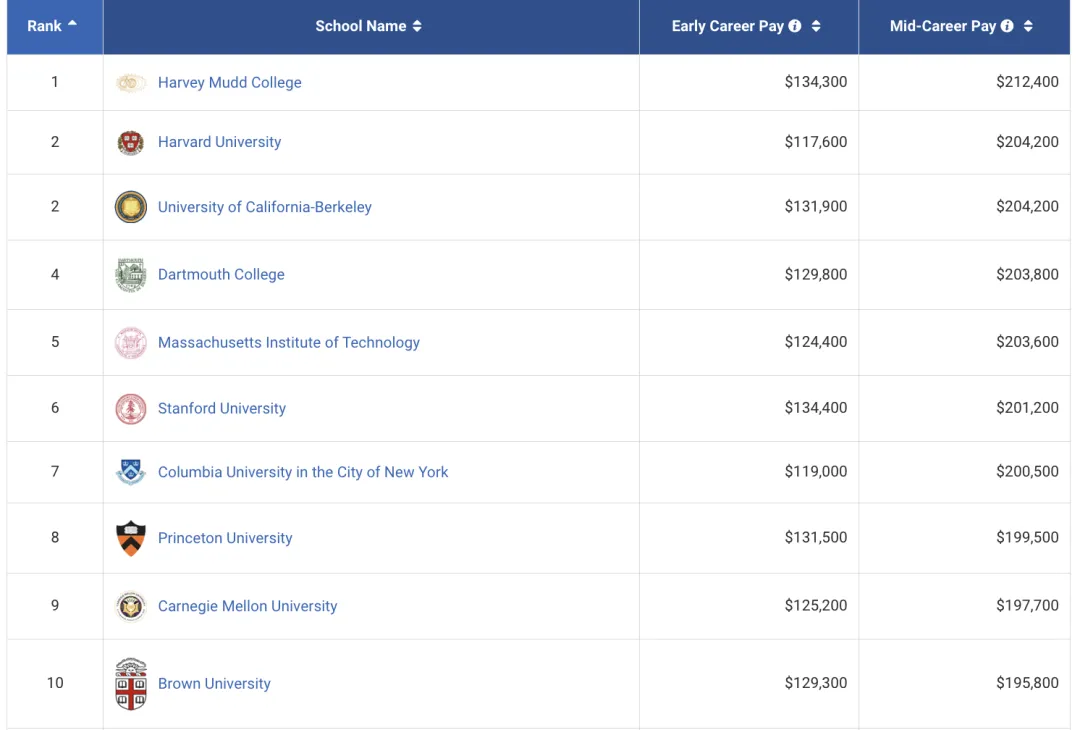The height and width of the screenshot is (730, 1080).
Task: Click rank number 4 cell
Action: click(55, 275)
